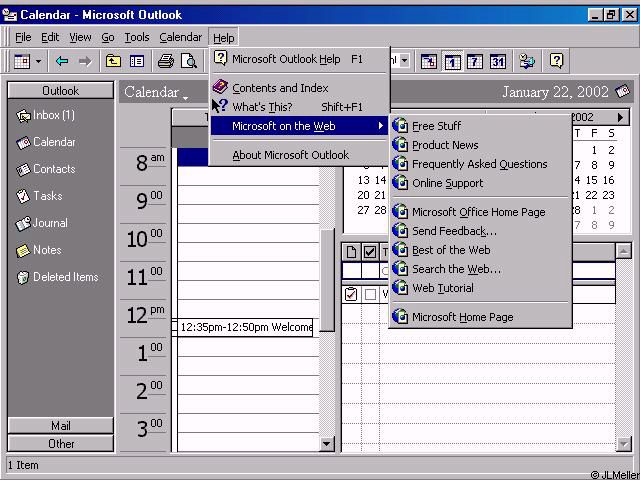Click the Office Assistant help icon in toolbar
Image resolution: width=640 pixels, height=480 pixels.
click(556, 61)
